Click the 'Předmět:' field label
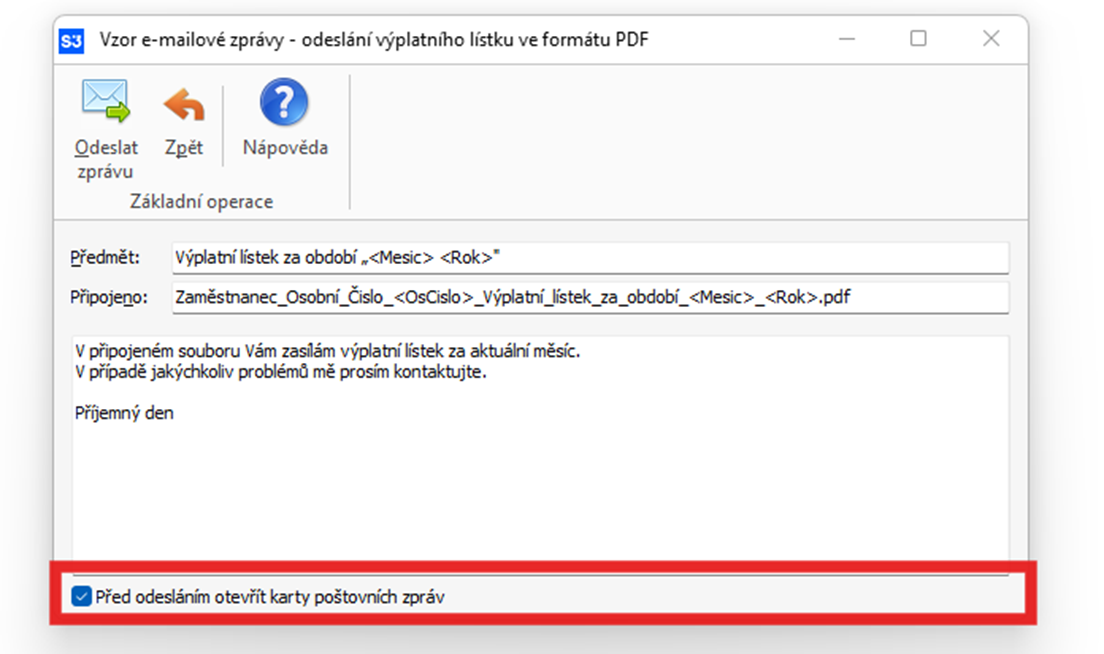This screenshot has height=654, width=1104. pos(105,257)
